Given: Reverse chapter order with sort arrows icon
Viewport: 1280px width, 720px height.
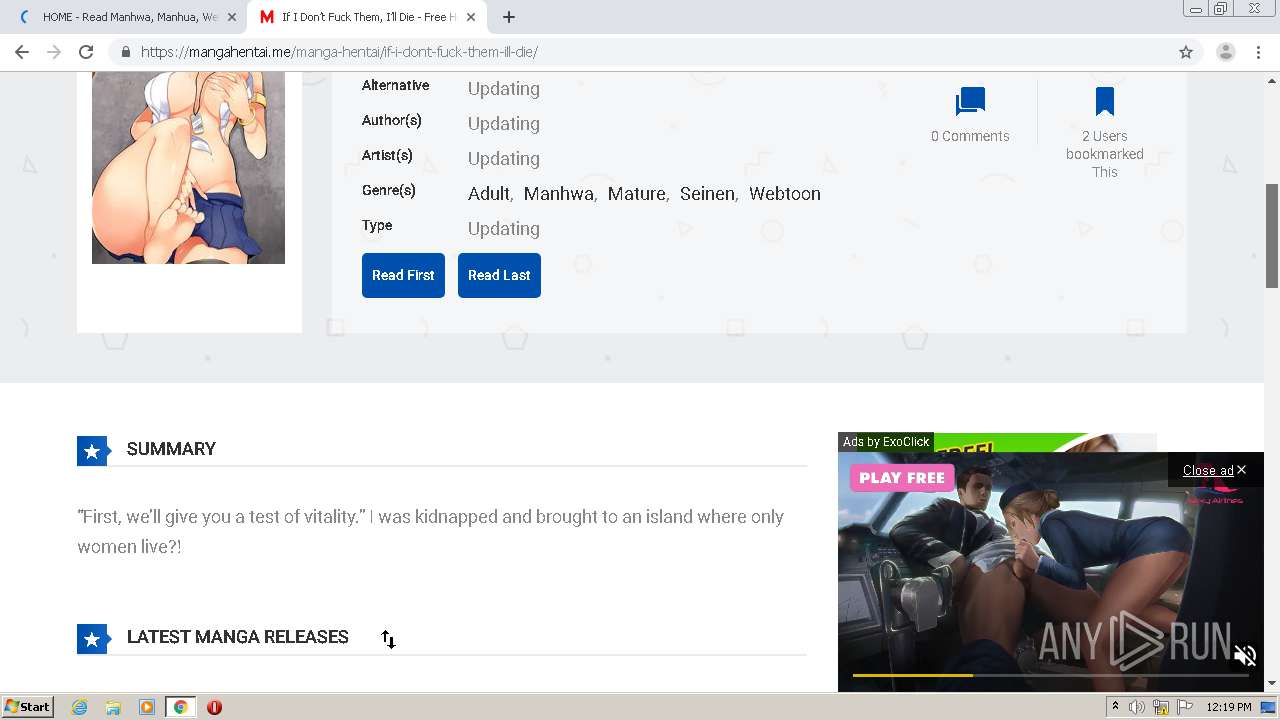Looking at the screenshot, I should point(388,639).
